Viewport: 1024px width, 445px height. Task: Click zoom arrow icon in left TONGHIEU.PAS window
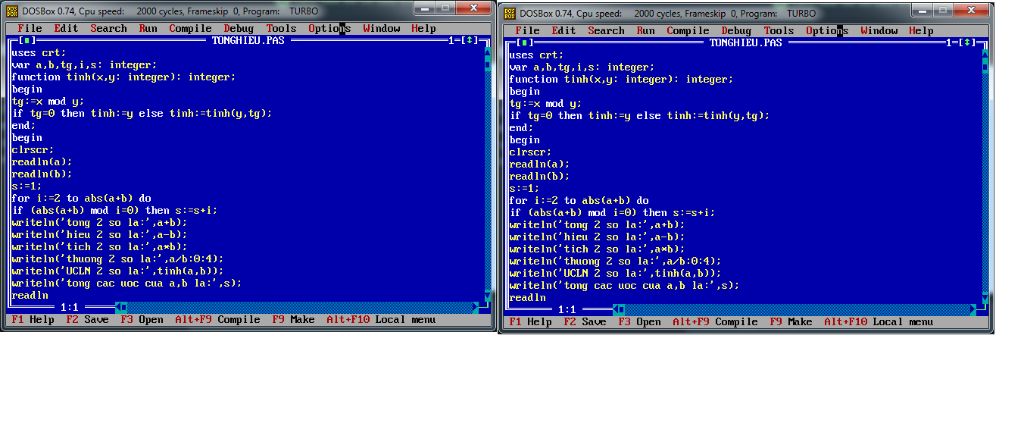469,41
